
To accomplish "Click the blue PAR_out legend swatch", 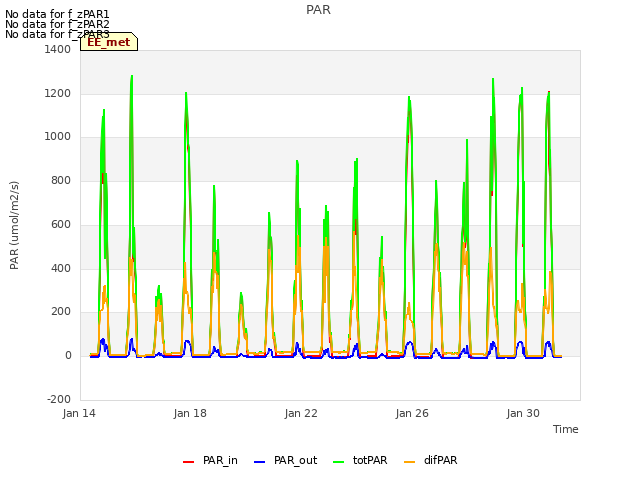I will pyautogui.click(x=259, y=462).
